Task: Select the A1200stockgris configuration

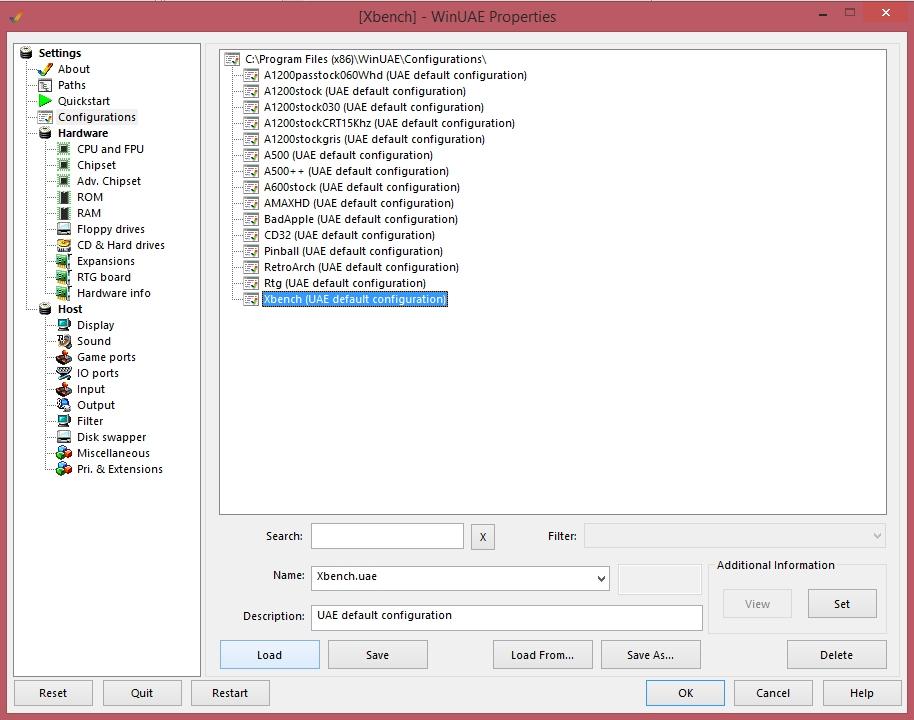Action: click(x=374, y=139)
